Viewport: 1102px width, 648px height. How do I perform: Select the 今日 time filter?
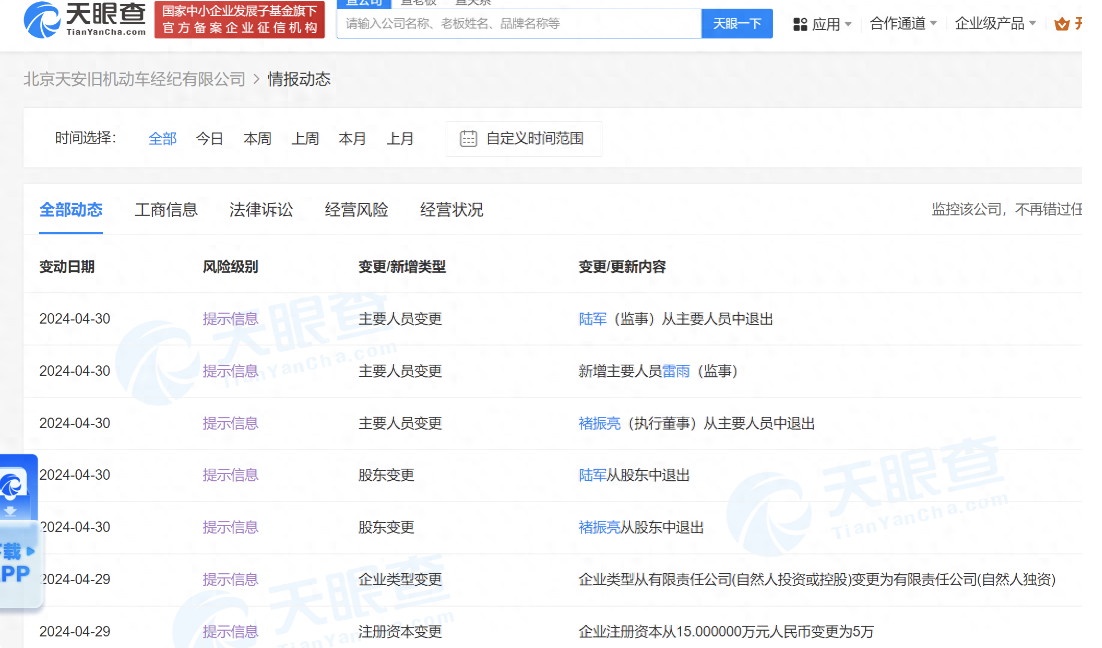pyautogui.click(x=210, y=139)
